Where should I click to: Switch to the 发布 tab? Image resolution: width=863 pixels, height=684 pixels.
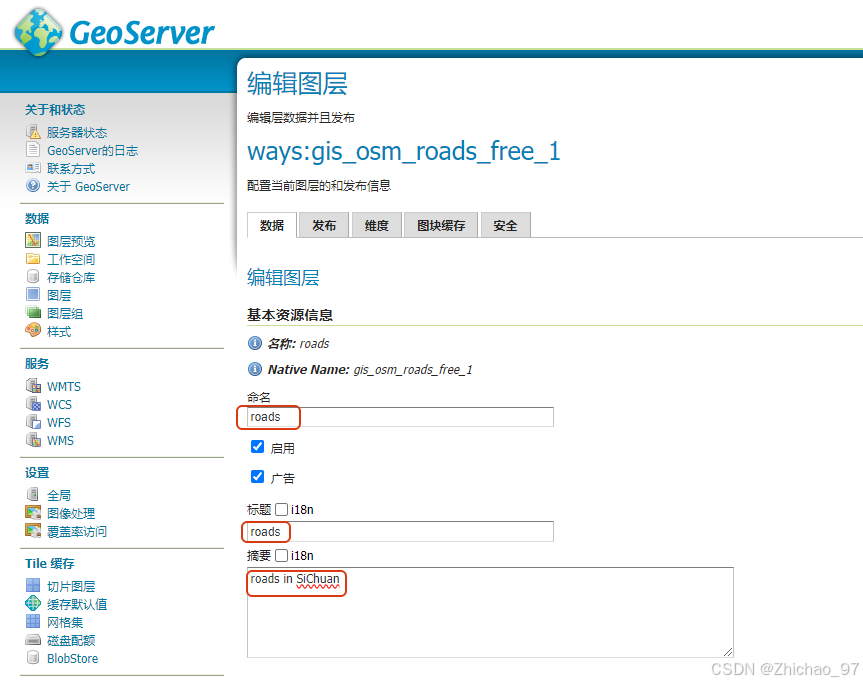pos(324,225)
